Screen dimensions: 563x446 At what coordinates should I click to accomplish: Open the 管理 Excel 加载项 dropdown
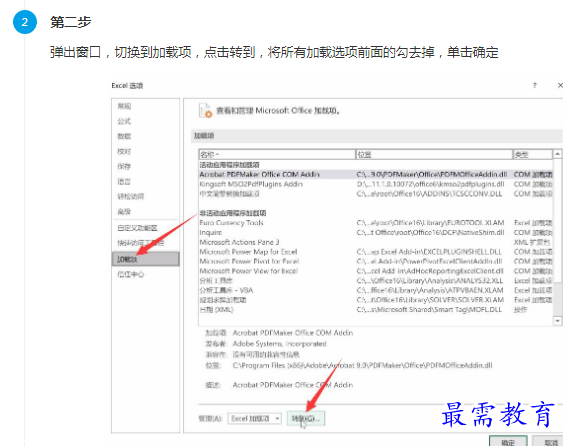coord(255,419)
